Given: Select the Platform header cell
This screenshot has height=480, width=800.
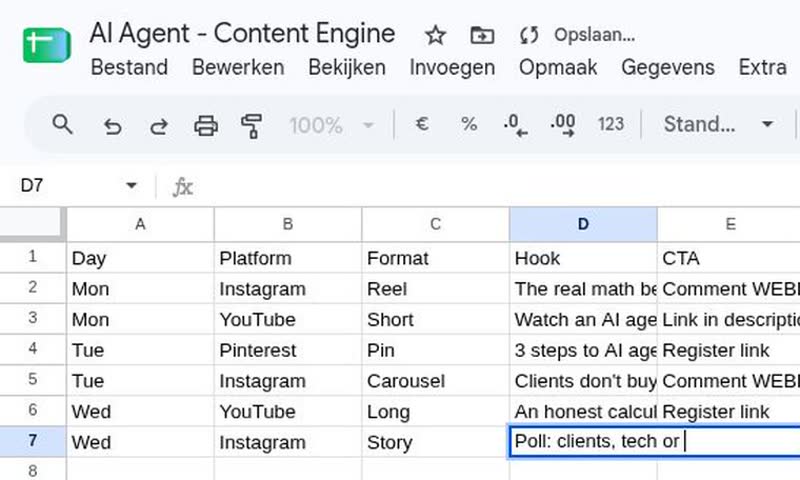Looking at the screenshot, I should (x=288, y=258).
